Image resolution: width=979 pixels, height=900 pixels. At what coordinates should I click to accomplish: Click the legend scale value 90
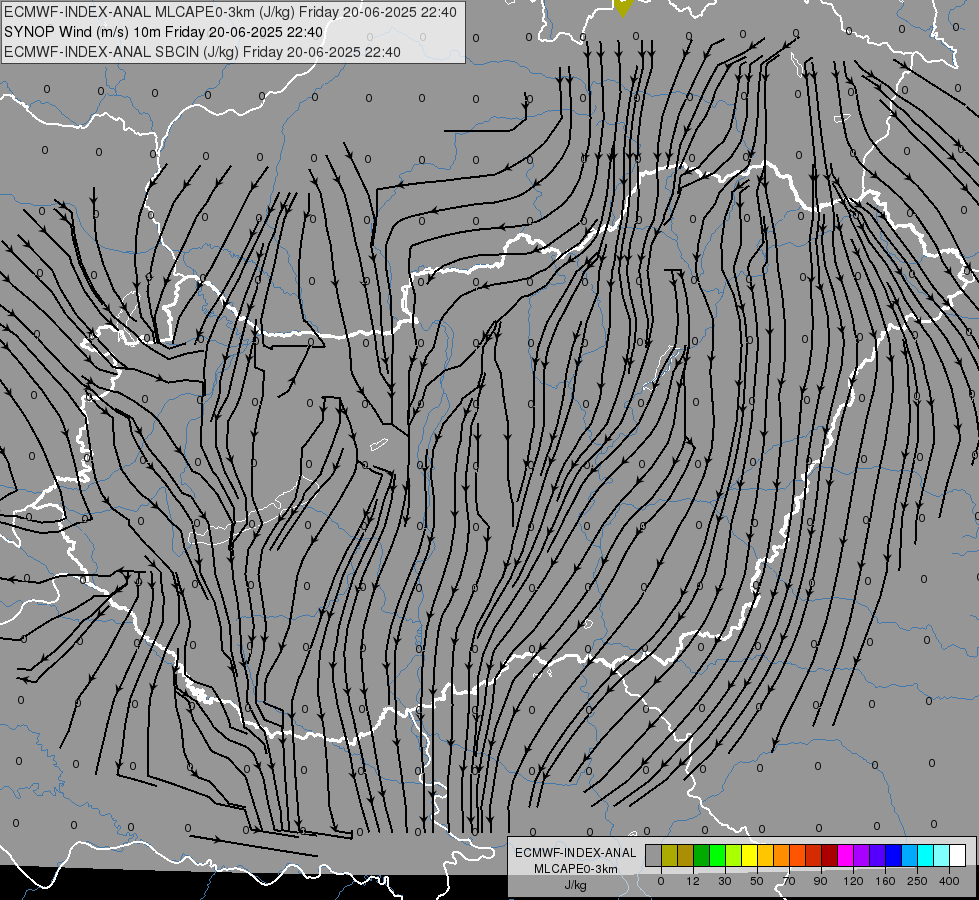(x=821, y=881)
